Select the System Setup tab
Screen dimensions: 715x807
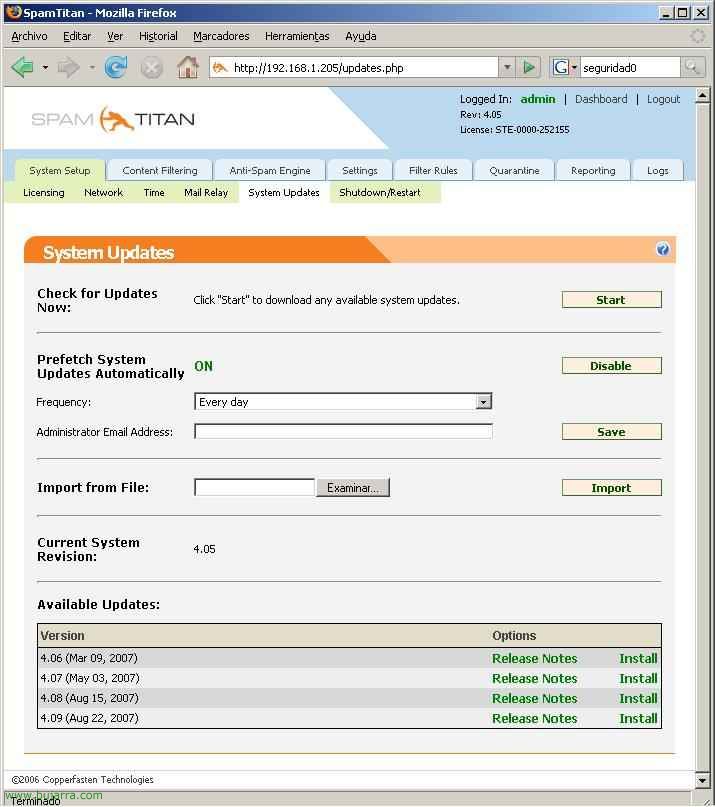[60, 170]
